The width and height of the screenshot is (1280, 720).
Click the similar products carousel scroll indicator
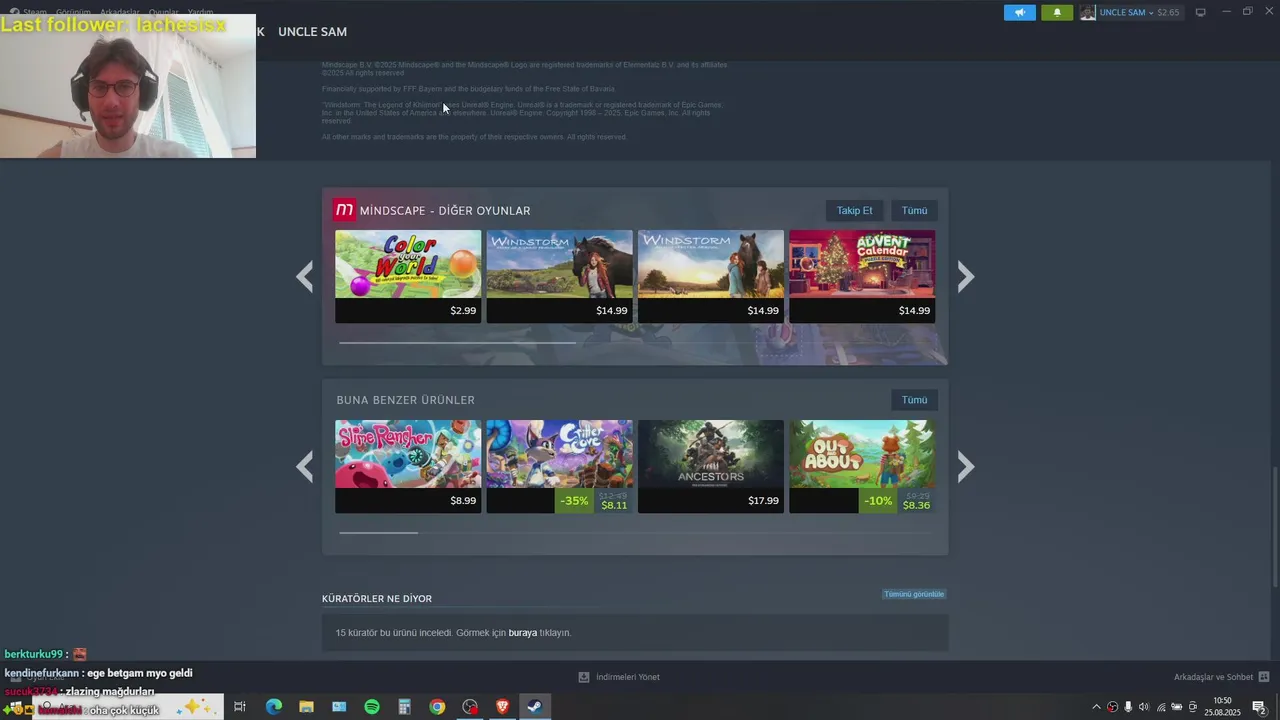point(378,532)
